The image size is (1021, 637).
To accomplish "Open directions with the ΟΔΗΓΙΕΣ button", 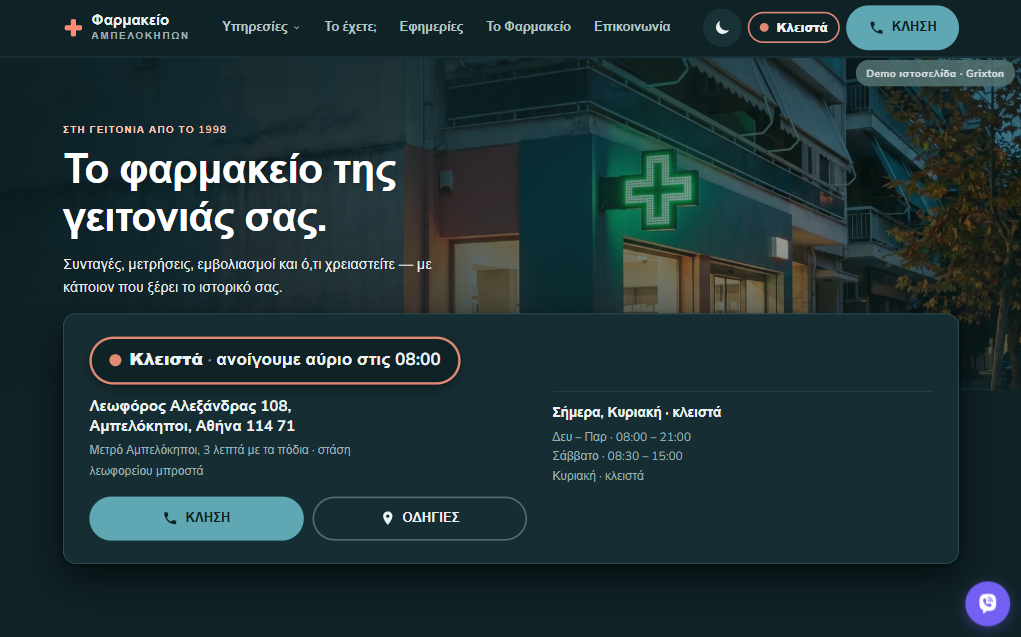I will click(419, 518).
